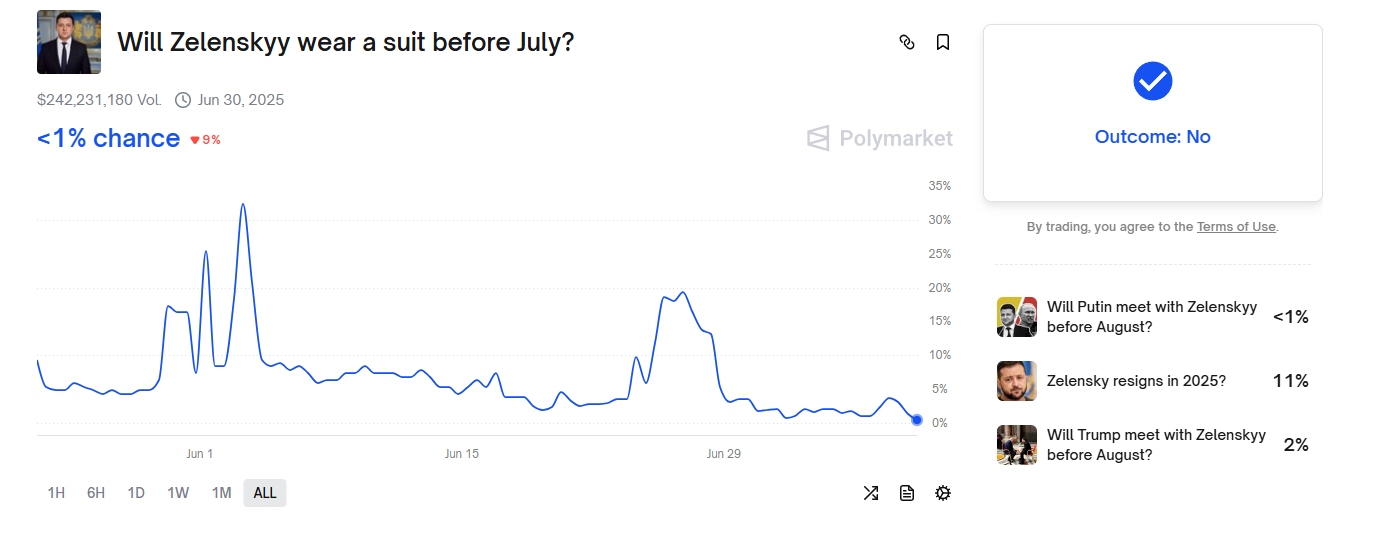Select the 6H time range
The image size is (1383, 541).
[96, 493]
